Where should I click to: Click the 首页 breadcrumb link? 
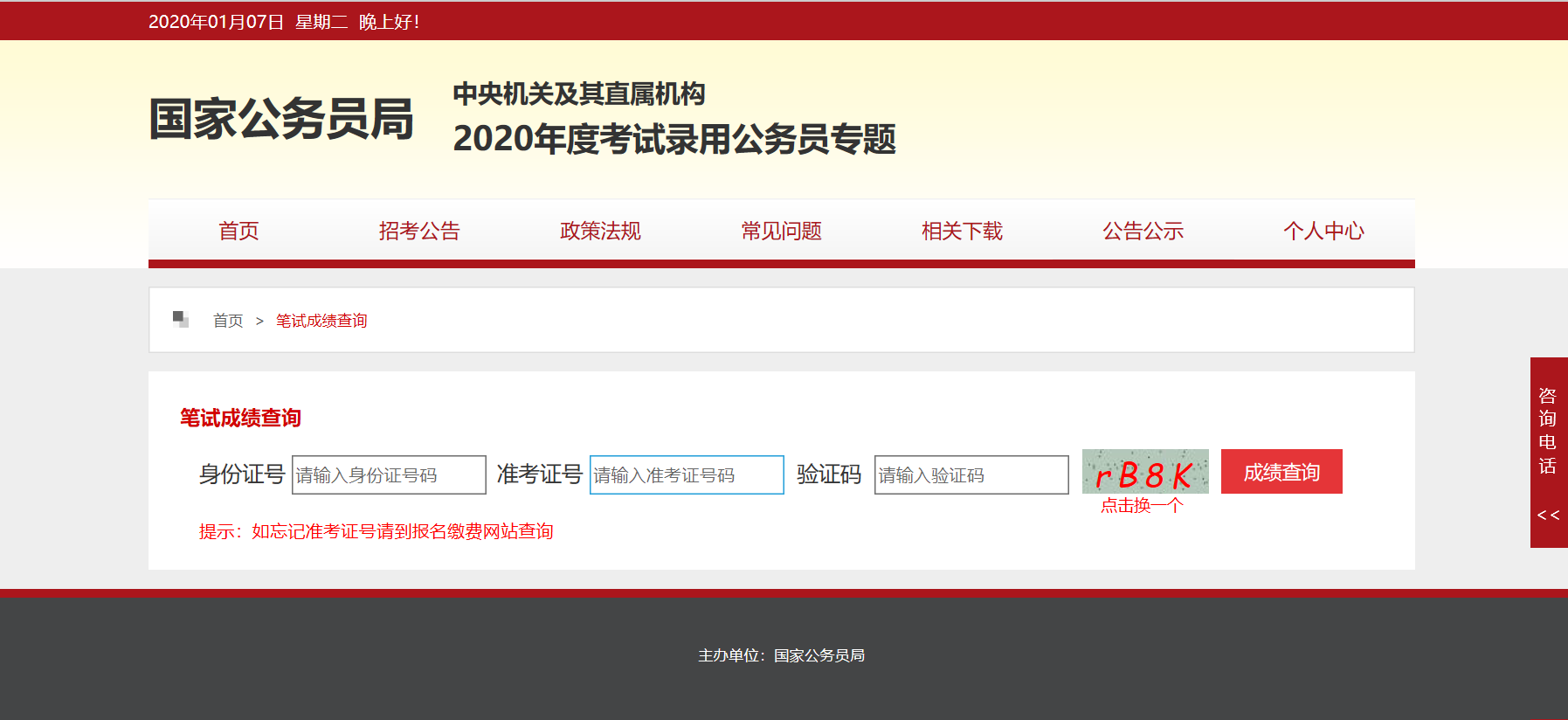228,321
